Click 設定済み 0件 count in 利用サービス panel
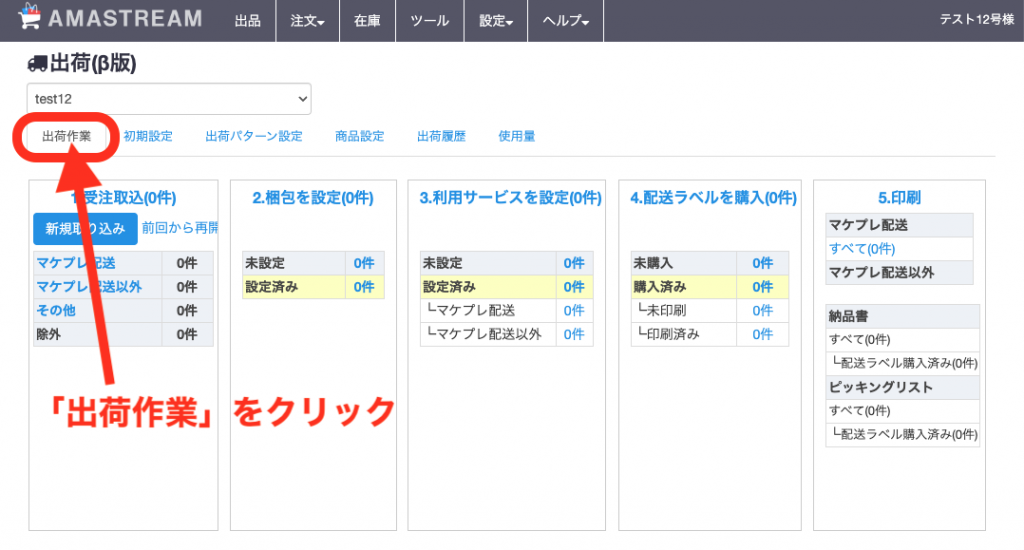 [x=574, y=287]
